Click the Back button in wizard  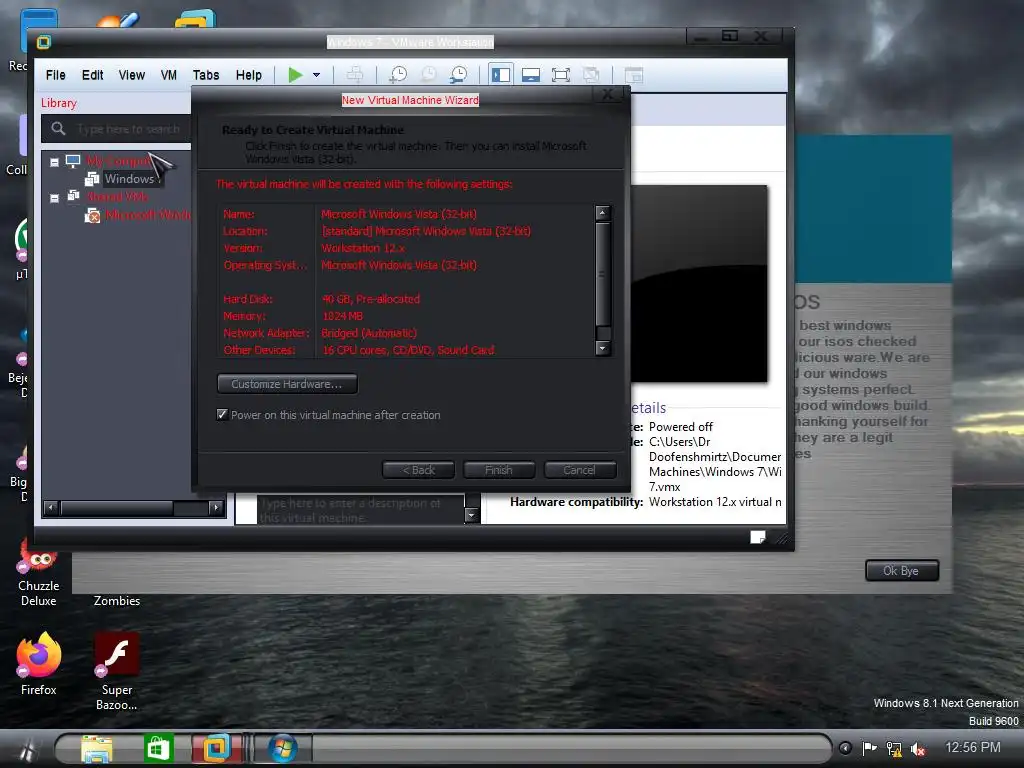(x=418, y=470)
